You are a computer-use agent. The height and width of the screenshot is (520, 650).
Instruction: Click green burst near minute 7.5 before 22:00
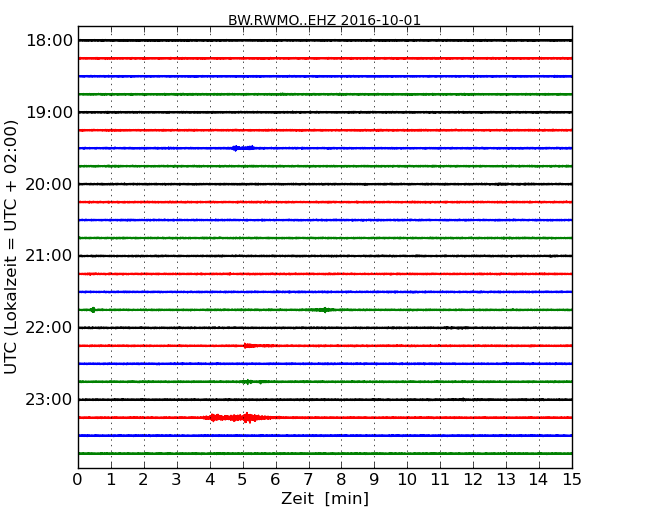tap(324, 310)
